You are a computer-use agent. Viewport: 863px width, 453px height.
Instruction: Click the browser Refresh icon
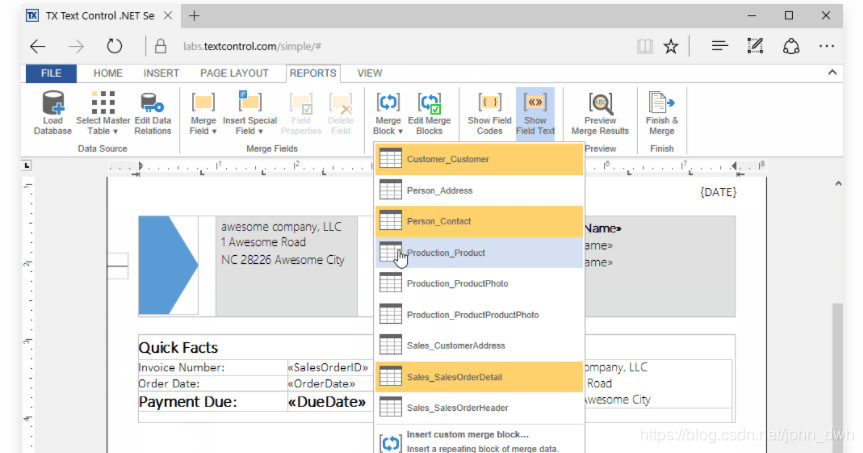click(x=114, y=46)
